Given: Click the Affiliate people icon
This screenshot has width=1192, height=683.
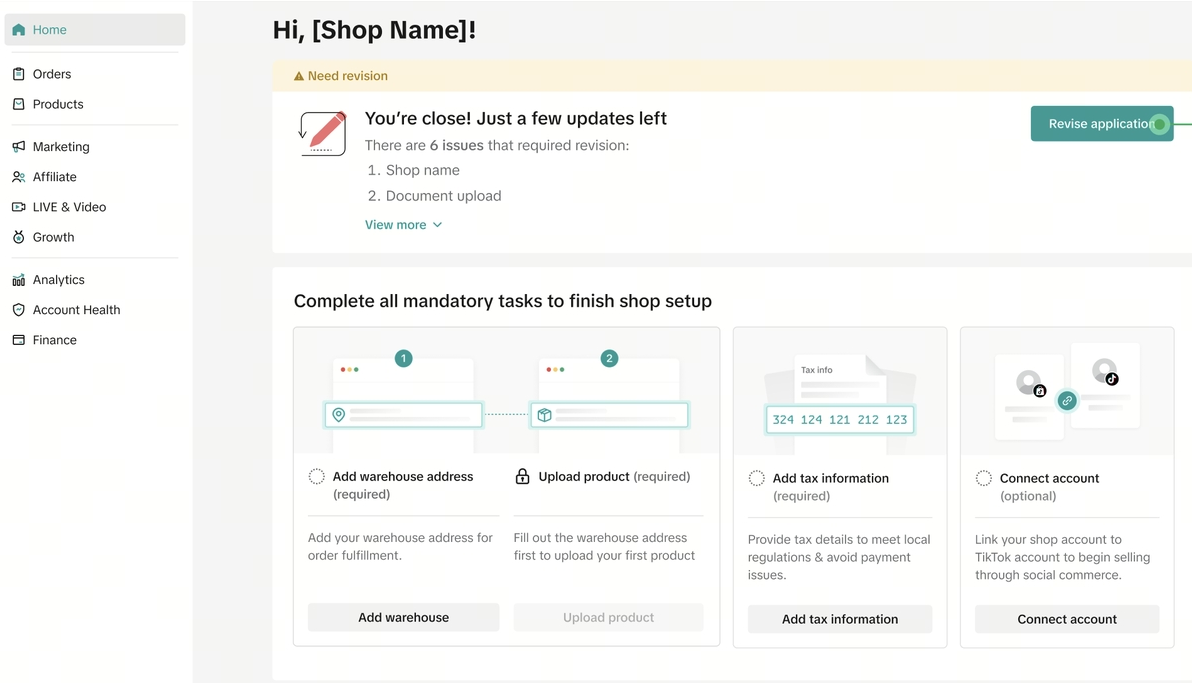Looking at the screenshot, I should coord(19,177).
